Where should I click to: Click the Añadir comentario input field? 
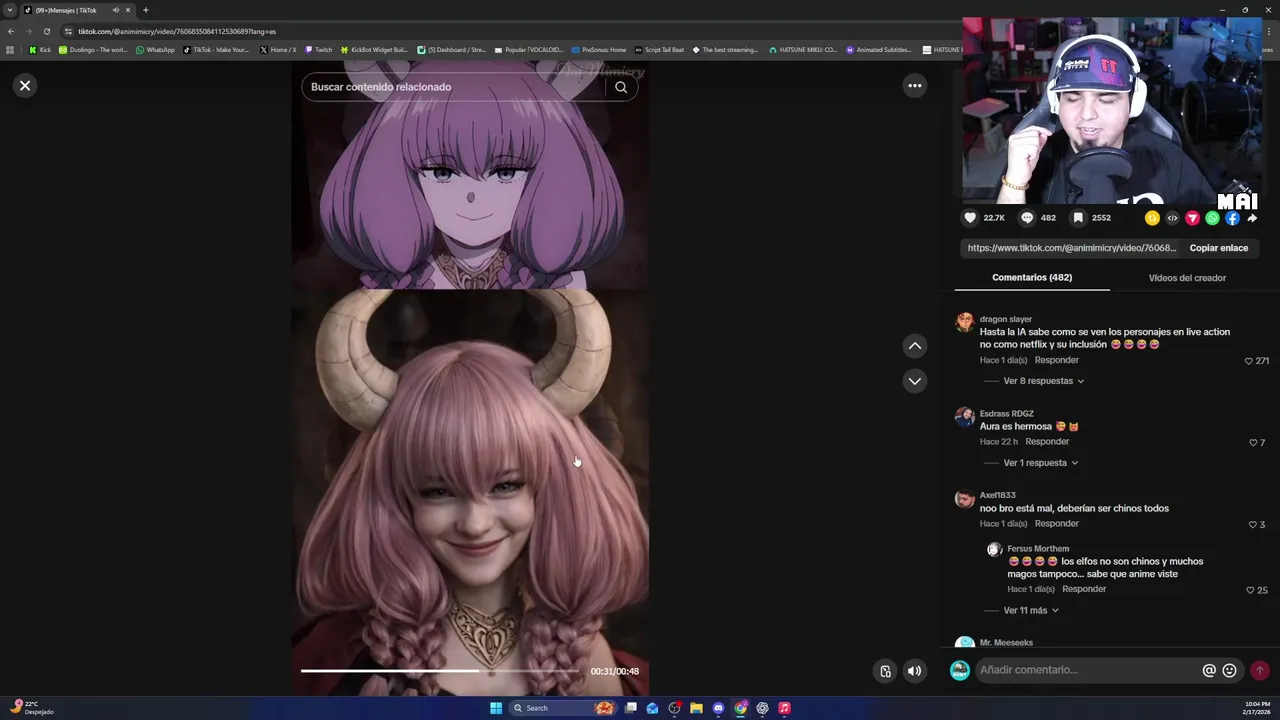coord(1088,670)
